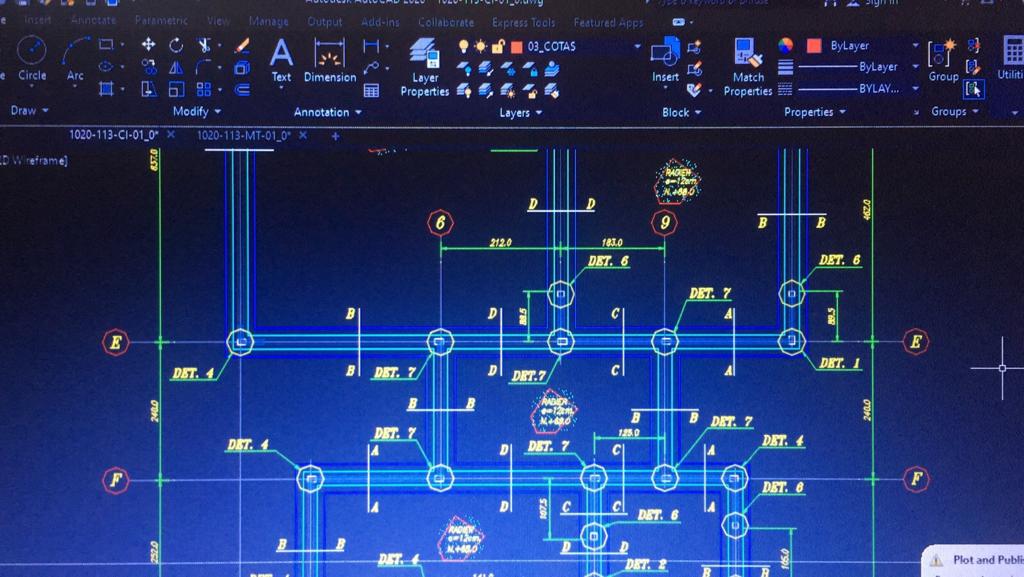Pick the Move tool in Modify panel
The width and height of the screenshot is (1024, 577).
tap(148, 44)
